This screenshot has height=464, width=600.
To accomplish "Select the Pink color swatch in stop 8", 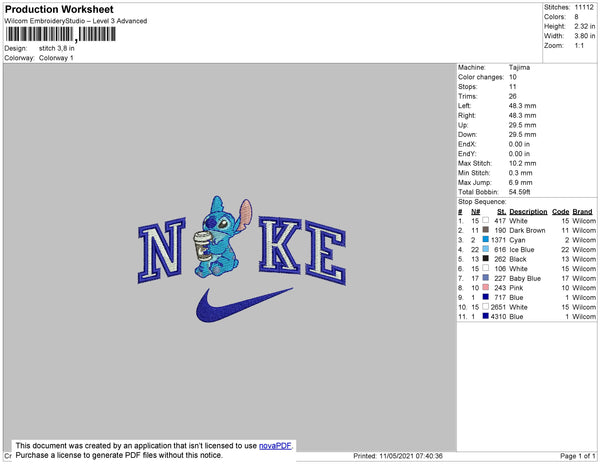I will [x=486, y=287].
